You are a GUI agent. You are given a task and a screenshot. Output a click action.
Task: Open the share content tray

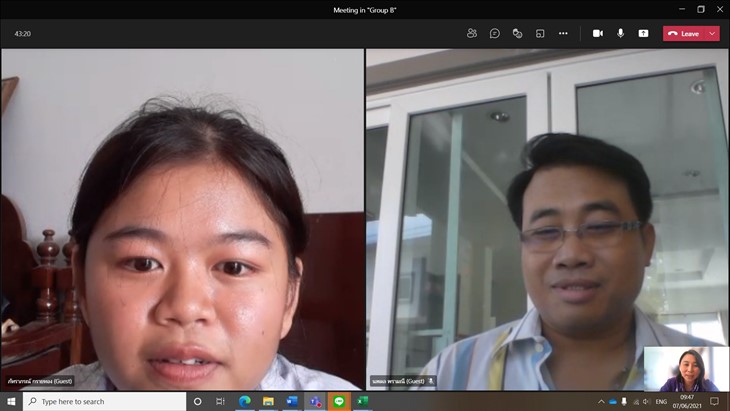pos(643,33)
